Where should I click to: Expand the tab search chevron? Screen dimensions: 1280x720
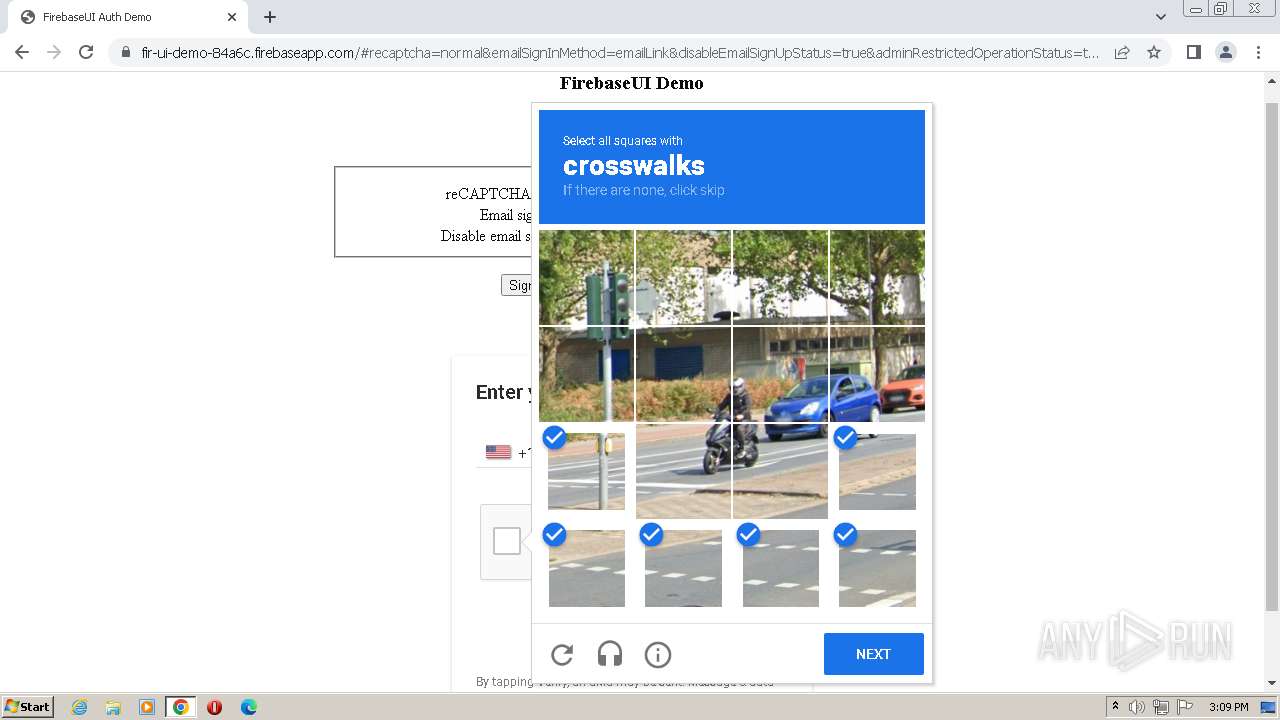pyautogui.click(x=1160, y=17)
